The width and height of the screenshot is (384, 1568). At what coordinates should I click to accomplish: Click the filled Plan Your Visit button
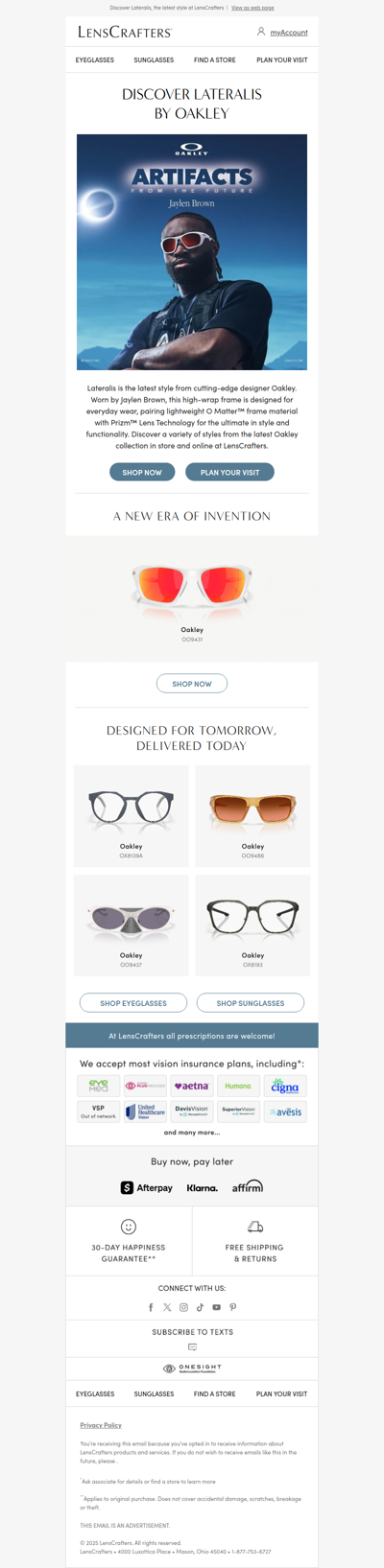click(229, 472)
